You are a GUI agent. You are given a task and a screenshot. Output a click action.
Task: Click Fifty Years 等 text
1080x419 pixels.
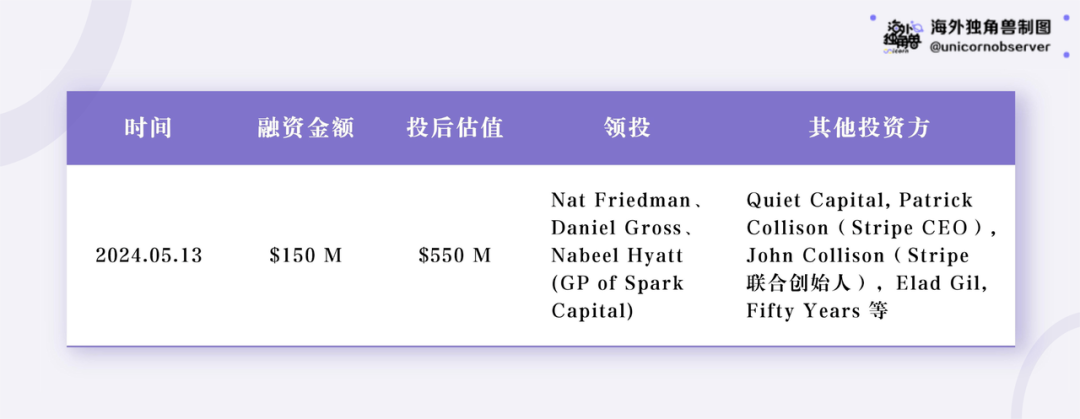817,311
